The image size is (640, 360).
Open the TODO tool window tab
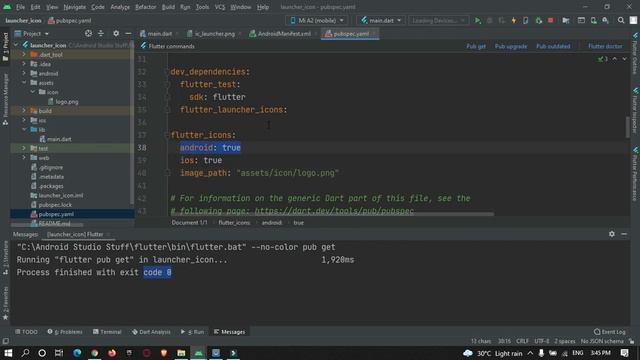tap(26, 332)
